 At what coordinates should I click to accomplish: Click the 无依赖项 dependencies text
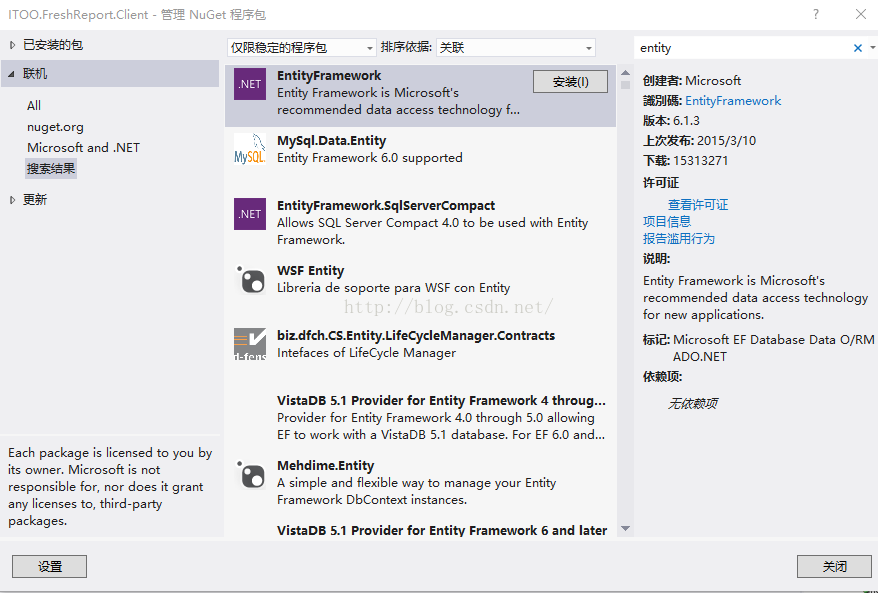click(692, 404)
